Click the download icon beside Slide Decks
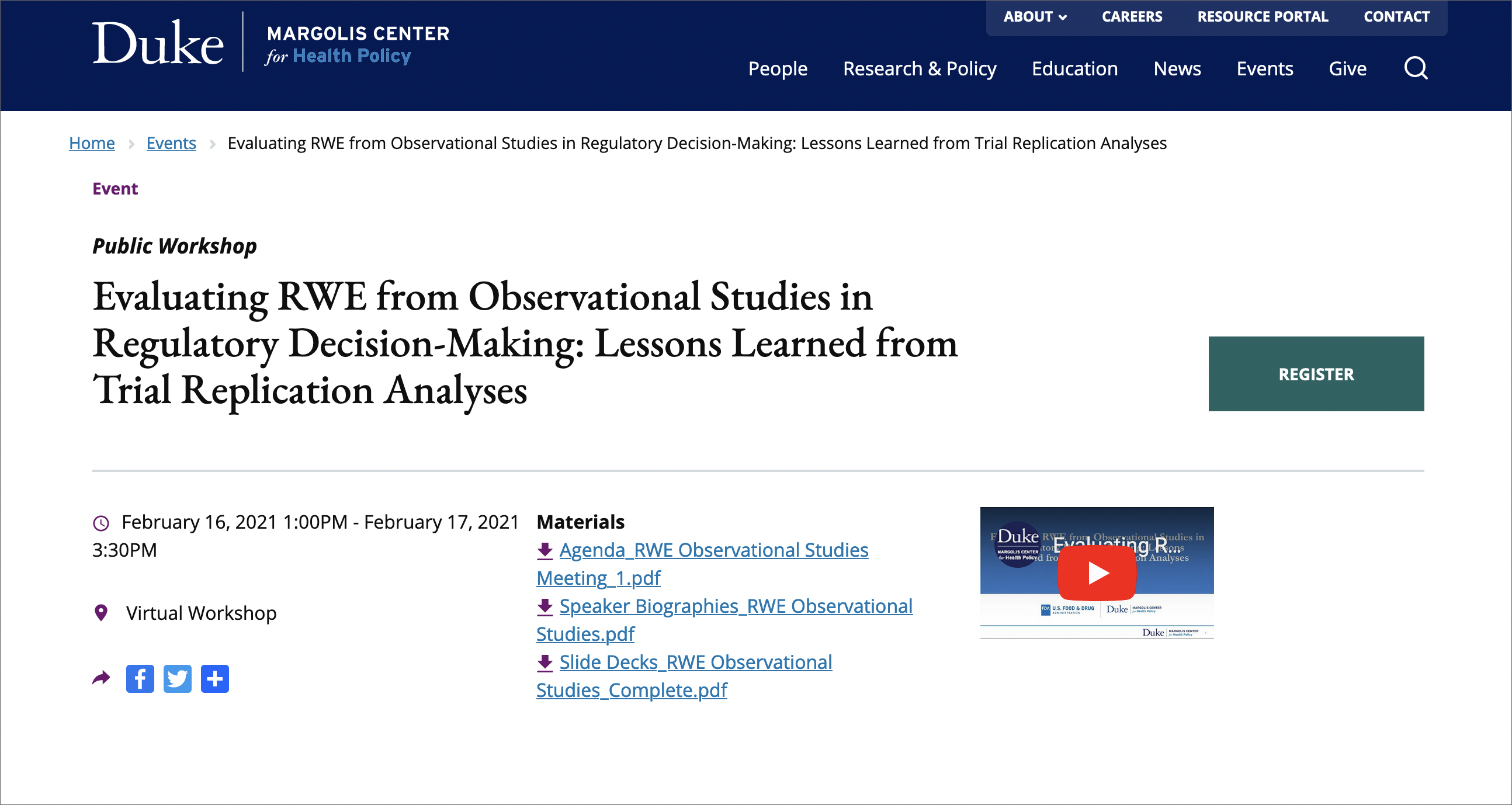The width and height of the screenshot is (1512, 805). 545,662
